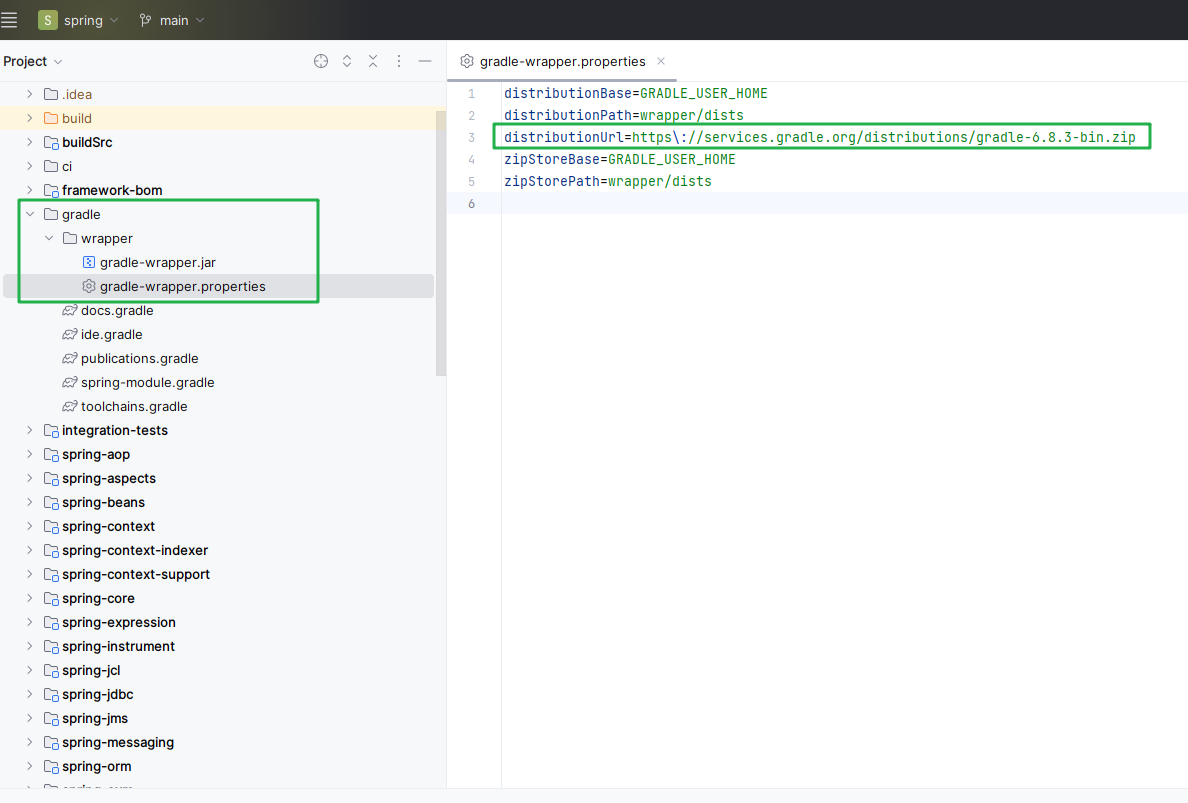Click gradle elephant icon of docs.gradle

pyautogui.click(x=70, y=311)
